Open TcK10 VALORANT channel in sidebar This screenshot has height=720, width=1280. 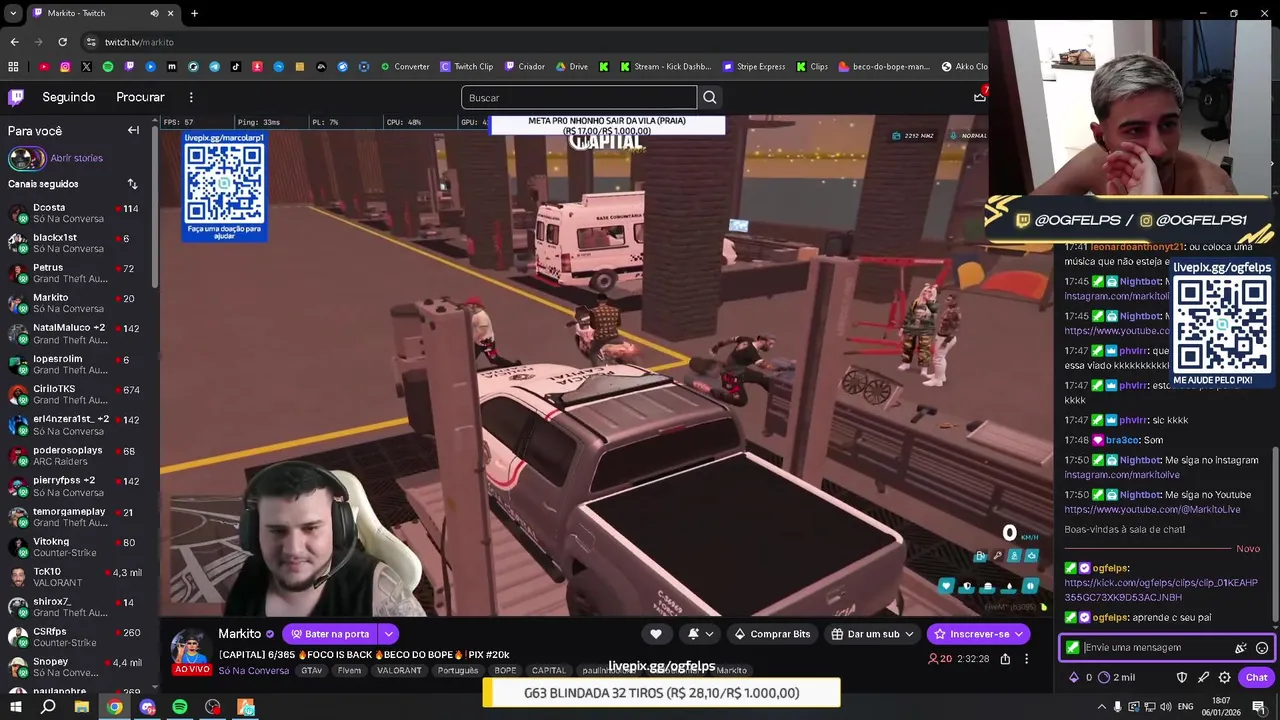click(75, 577)
